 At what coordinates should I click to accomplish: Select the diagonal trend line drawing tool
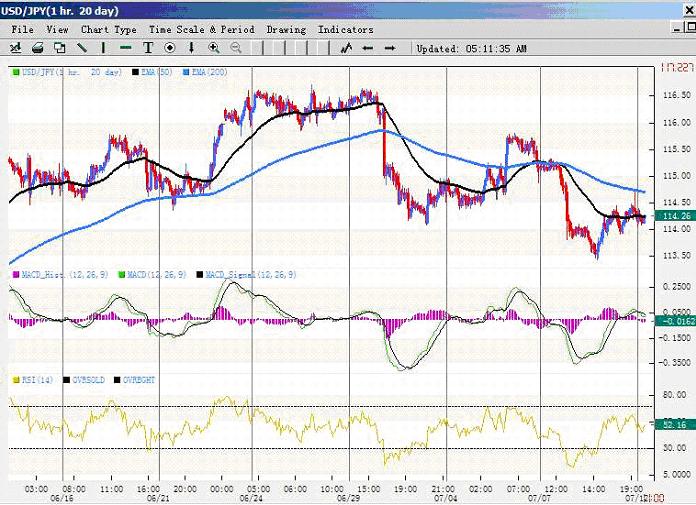[82, 47]
